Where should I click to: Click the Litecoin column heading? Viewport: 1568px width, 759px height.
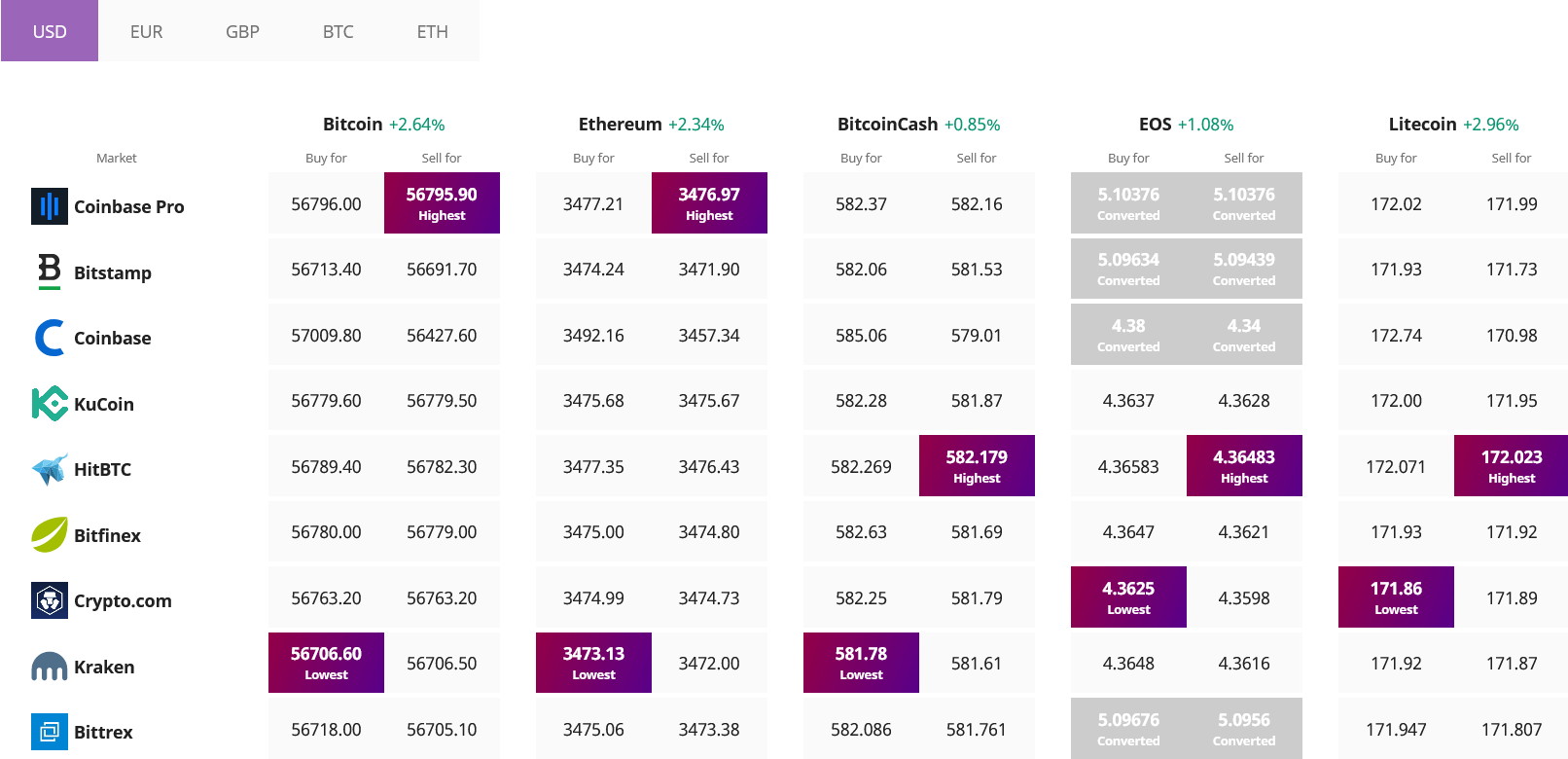coord(1422,124)
